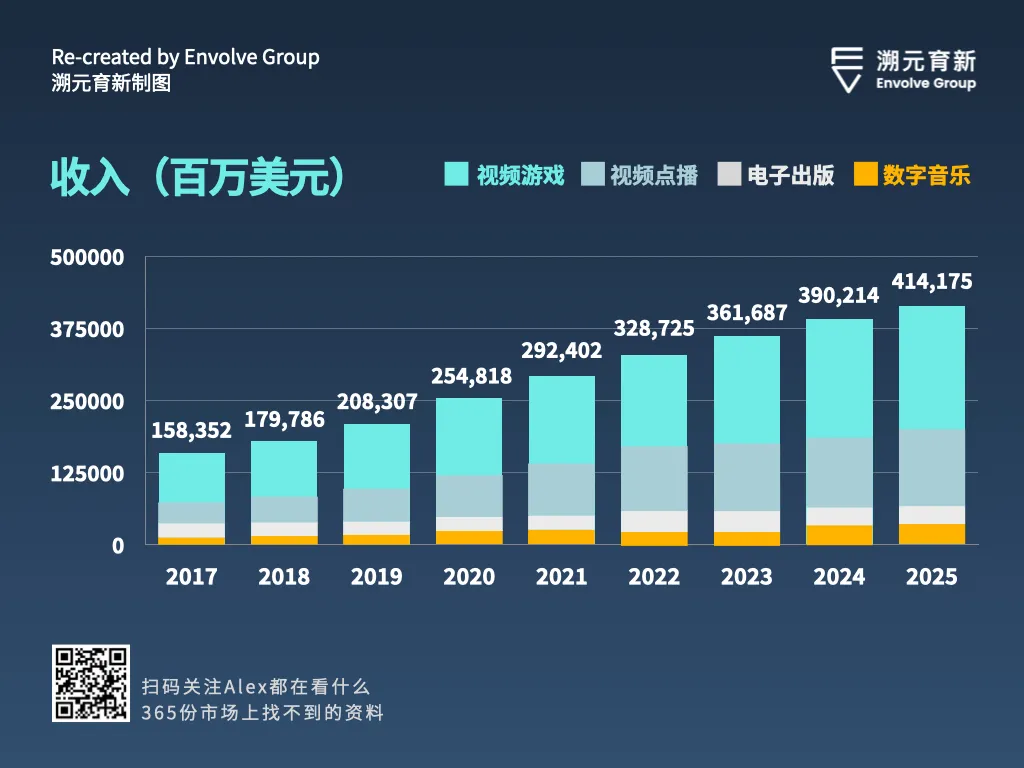
Task: Select the 2019 white e-publishing bar segment
Action: tap(377, 528)
